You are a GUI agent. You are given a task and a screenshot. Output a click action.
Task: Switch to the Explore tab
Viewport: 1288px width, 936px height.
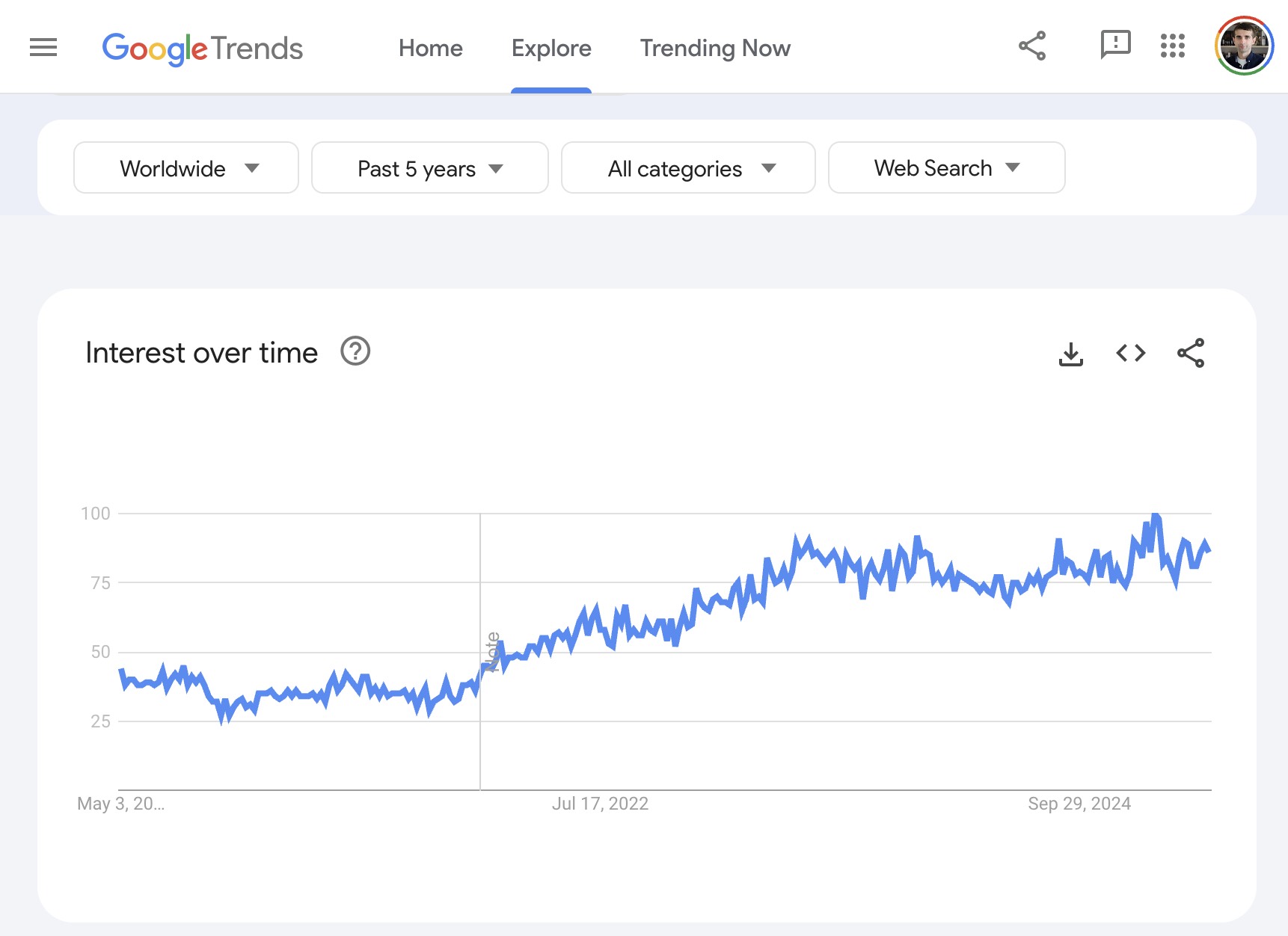point(551,49)
